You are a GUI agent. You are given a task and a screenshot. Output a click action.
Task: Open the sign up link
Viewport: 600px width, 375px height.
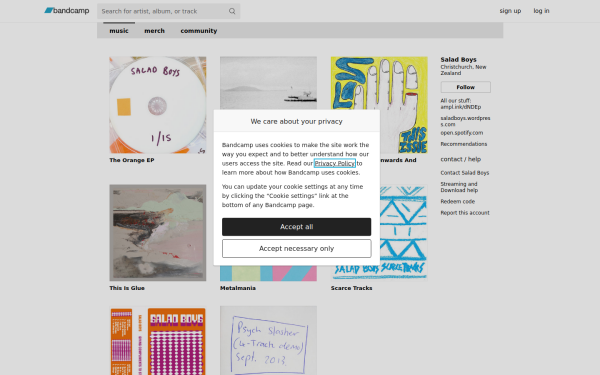coord(510,11)
